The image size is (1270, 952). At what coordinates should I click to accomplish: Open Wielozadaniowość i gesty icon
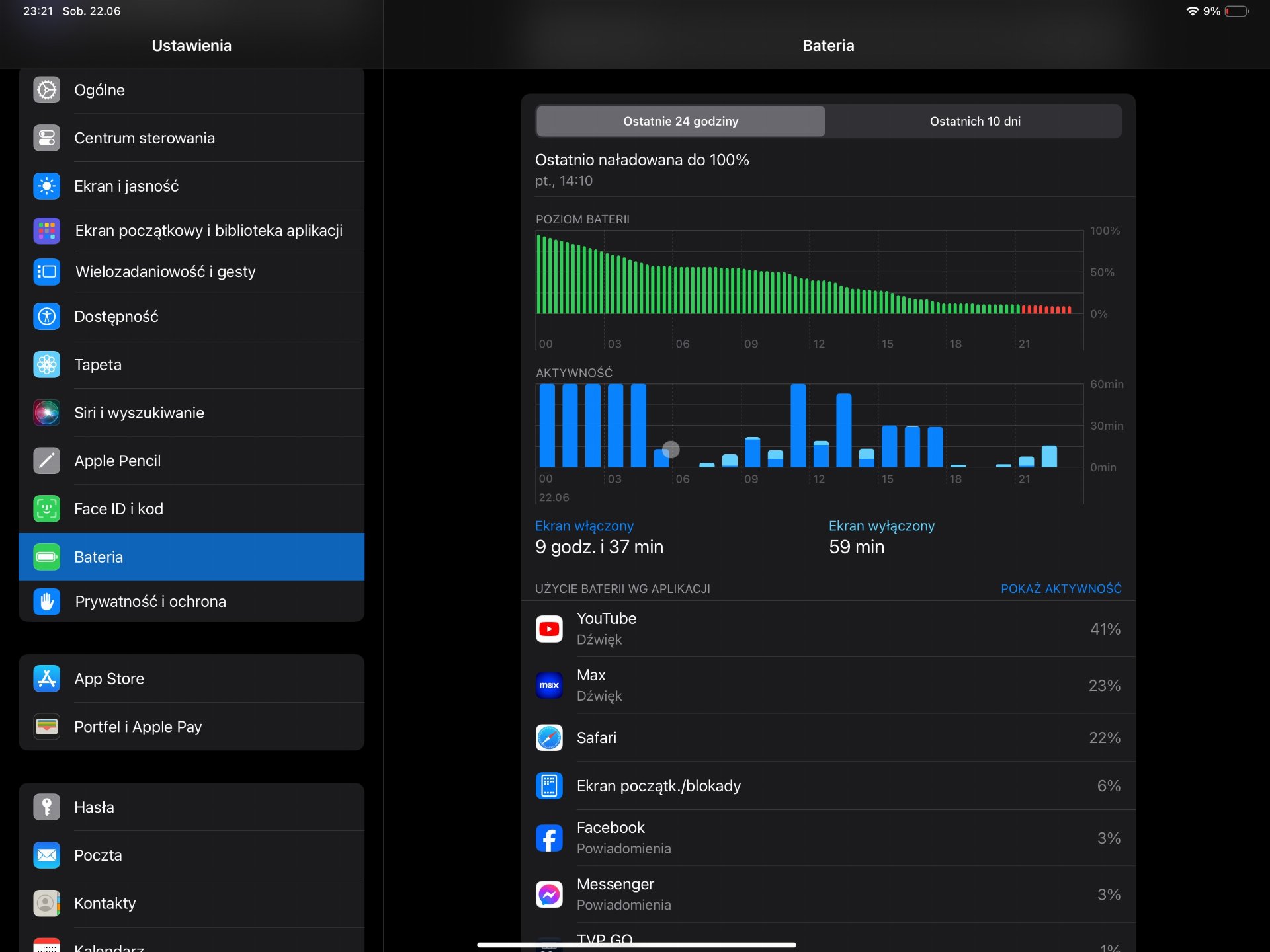point(46,272)
